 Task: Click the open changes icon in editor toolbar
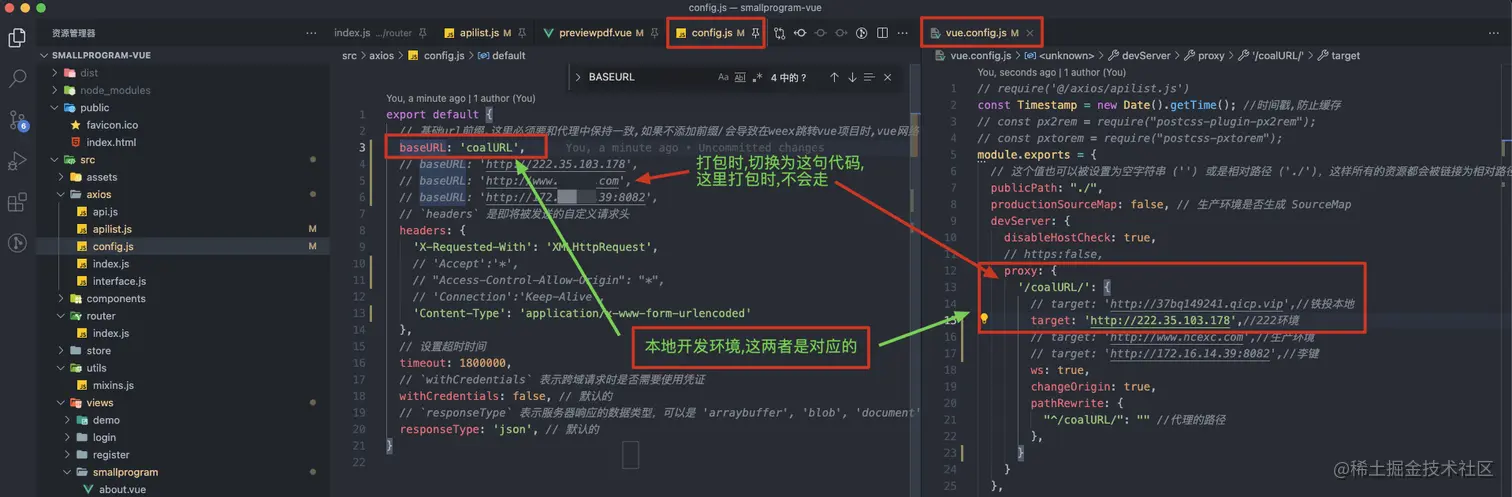[779, 33]
